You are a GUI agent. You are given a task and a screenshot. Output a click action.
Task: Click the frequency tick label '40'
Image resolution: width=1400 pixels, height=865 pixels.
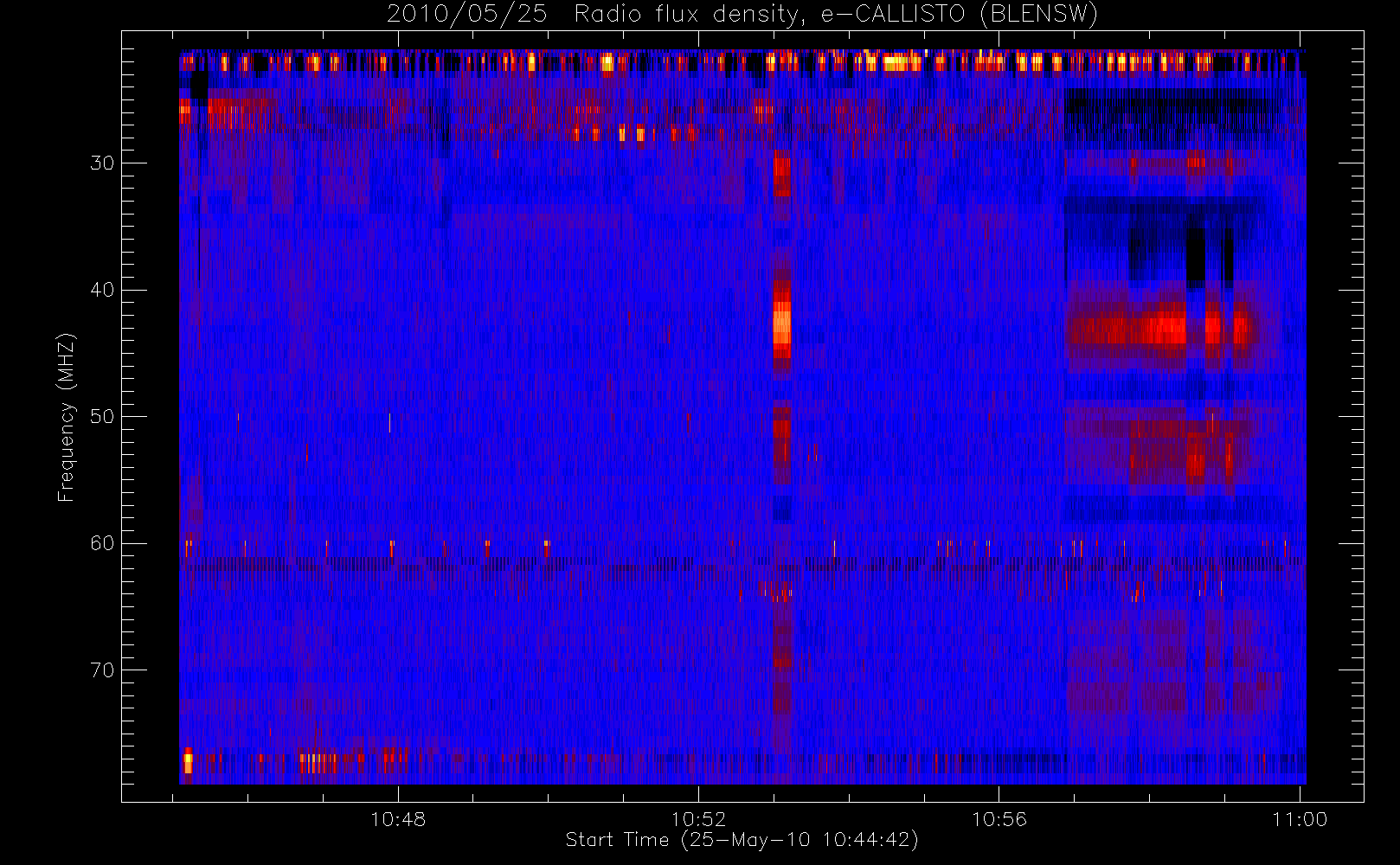coord(102,290)
